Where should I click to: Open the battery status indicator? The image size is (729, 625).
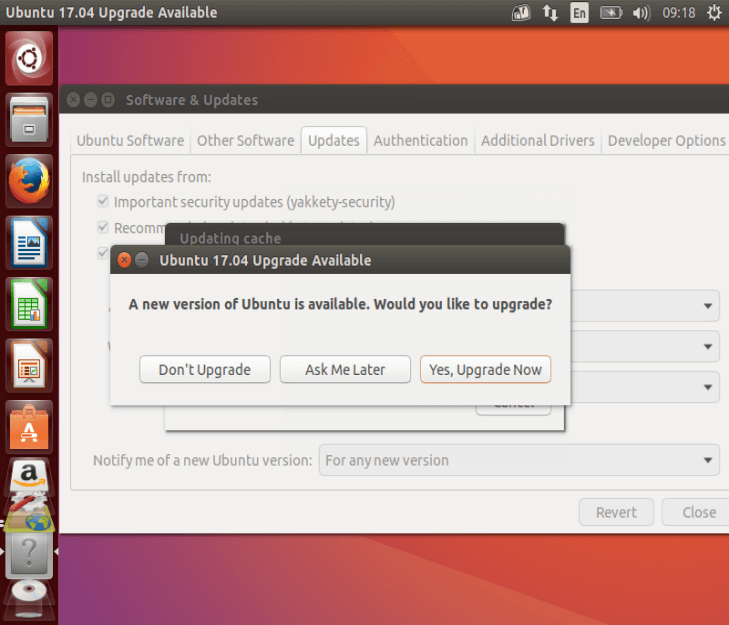[610, 13]
